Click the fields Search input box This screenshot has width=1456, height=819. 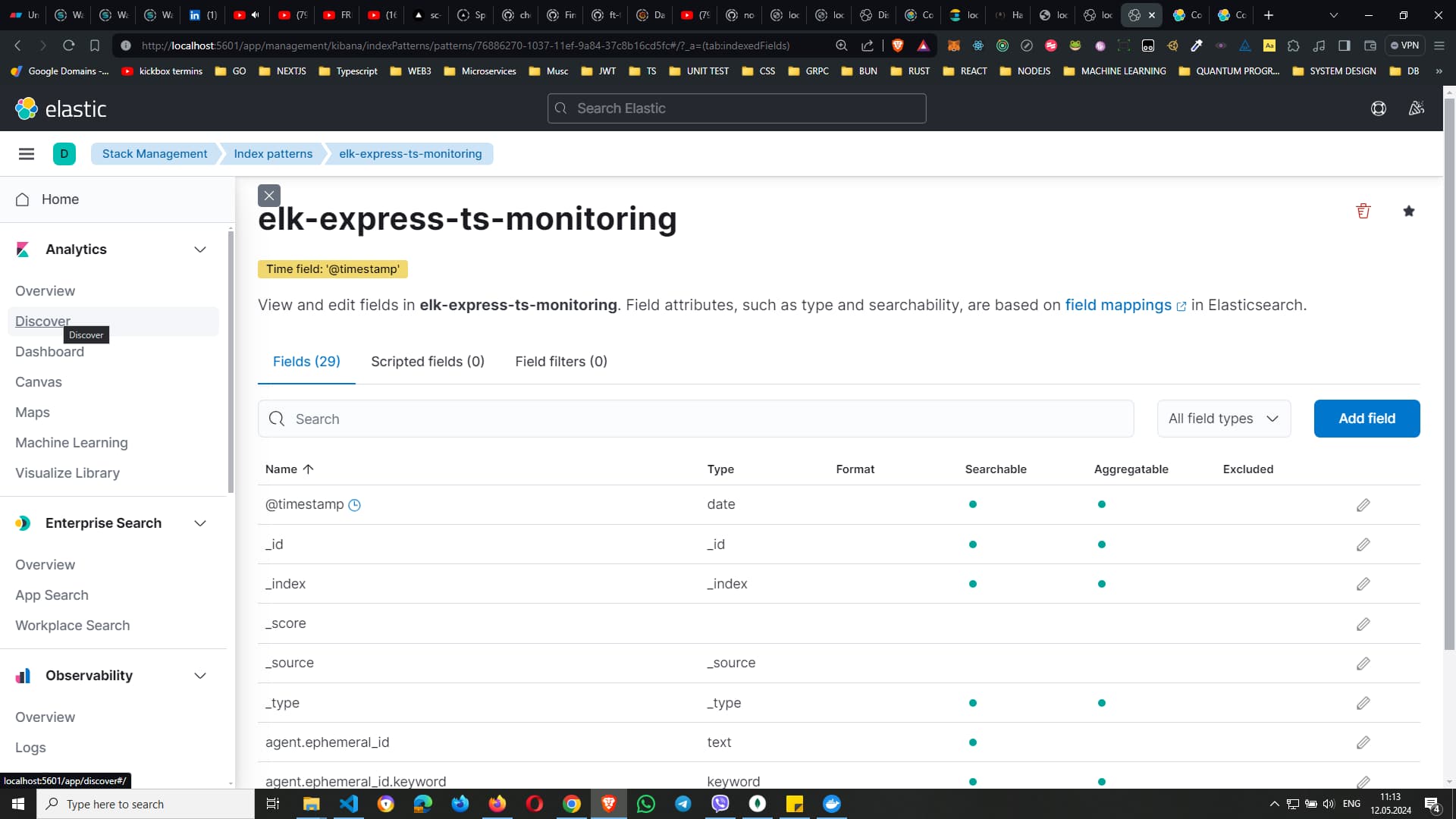(695, 419)
